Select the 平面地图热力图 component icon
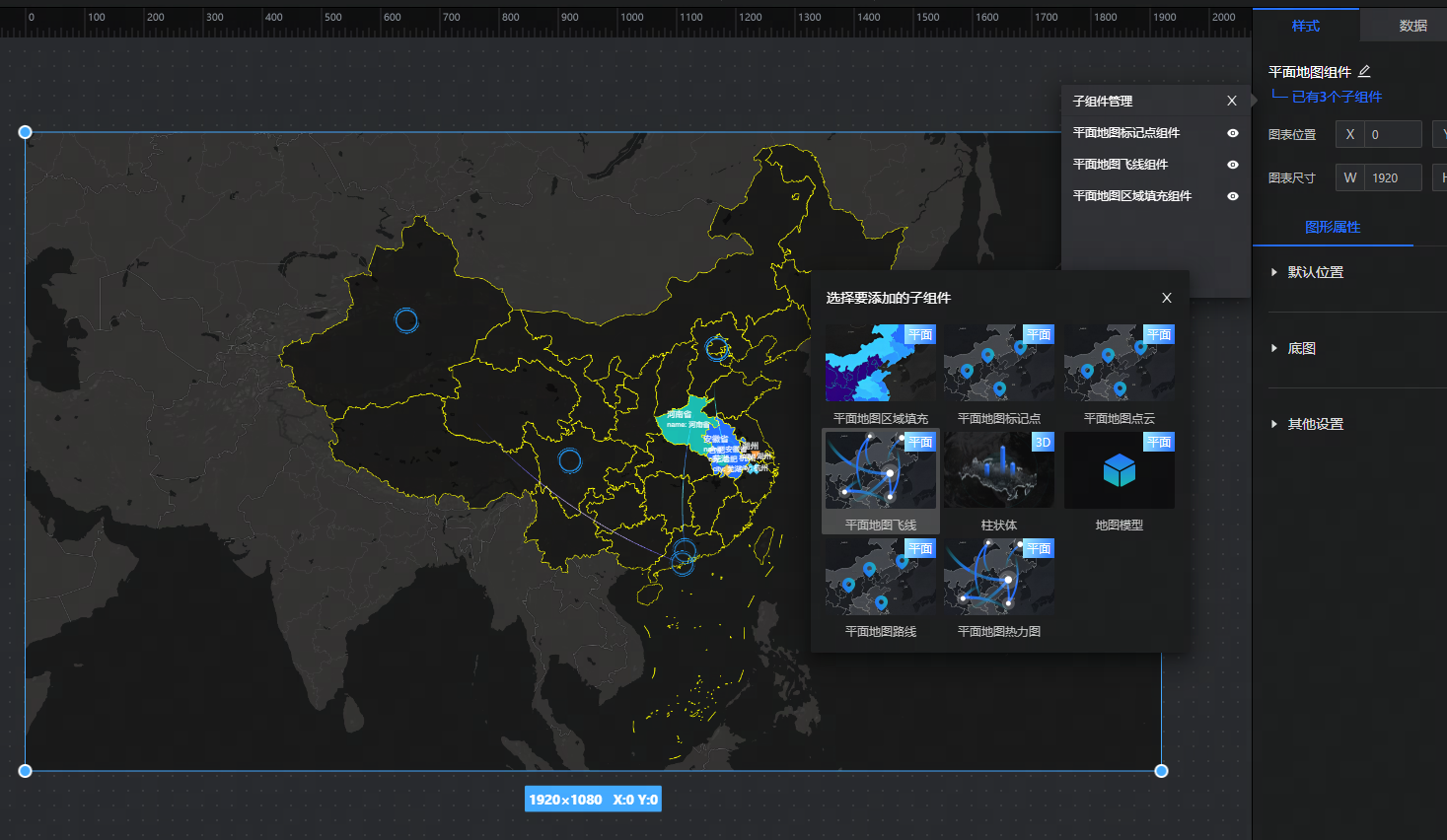The width and height of the screenshot is (1447, 840). click(998, 578)
